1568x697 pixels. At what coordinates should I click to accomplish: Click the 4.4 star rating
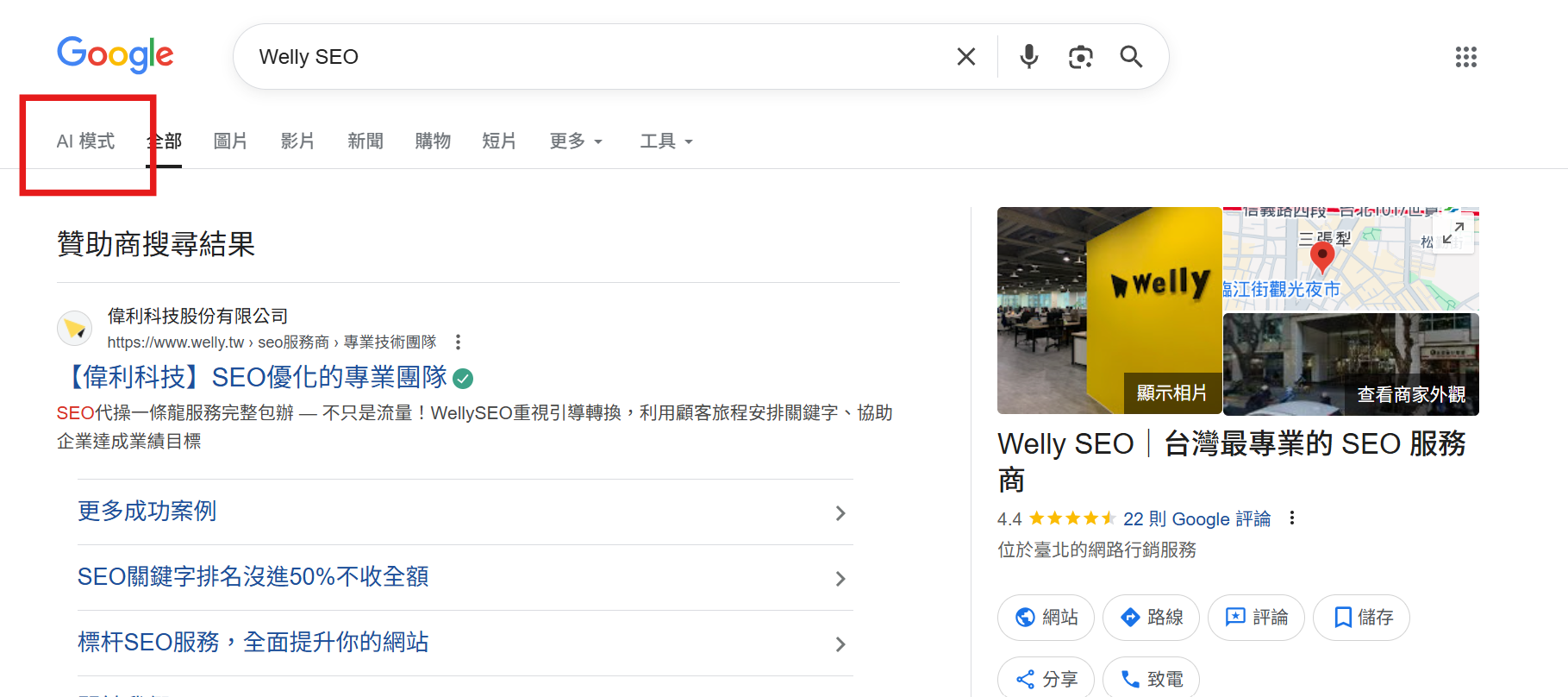(1056, 518)
